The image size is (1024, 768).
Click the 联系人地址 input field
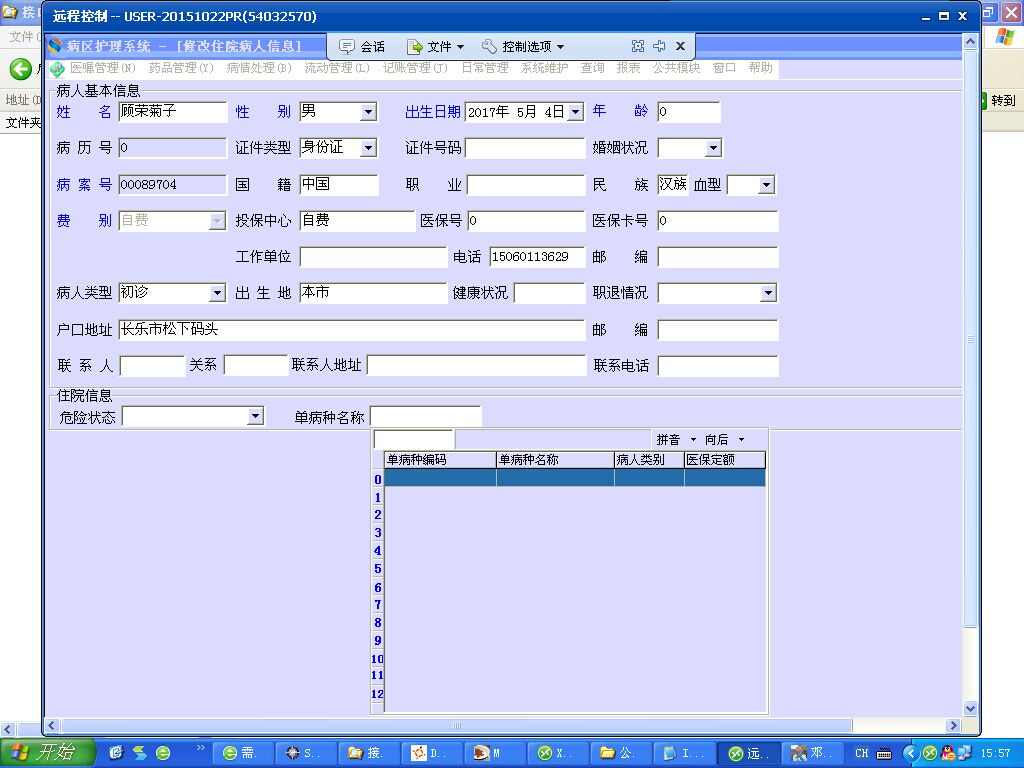click(x=476, y=366)
